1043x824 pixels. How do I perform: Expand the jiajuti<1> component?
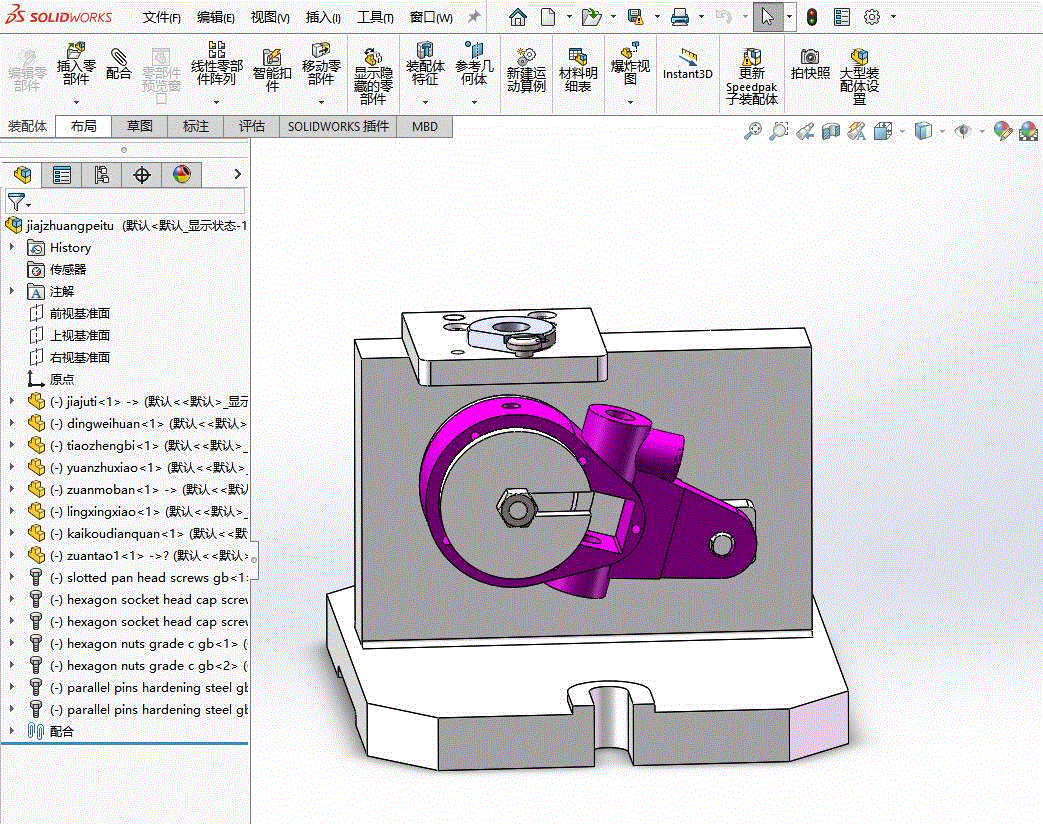(11, 400)
